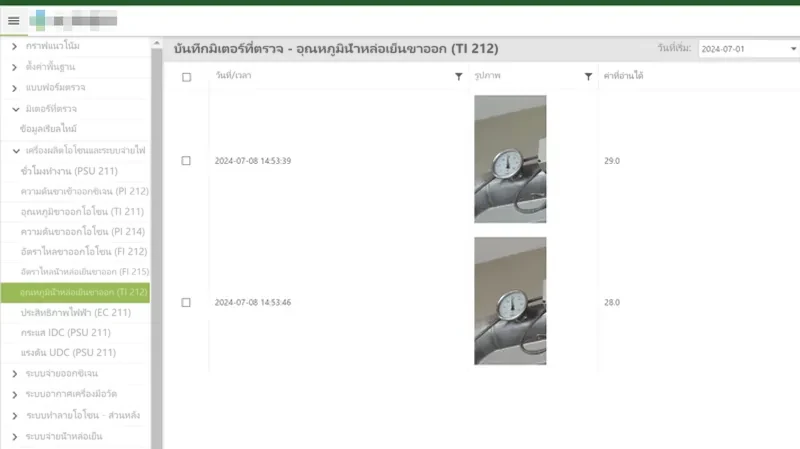Click sidebar scrollbar up arrow
The image size is (800, 449).
pos(157,43)
